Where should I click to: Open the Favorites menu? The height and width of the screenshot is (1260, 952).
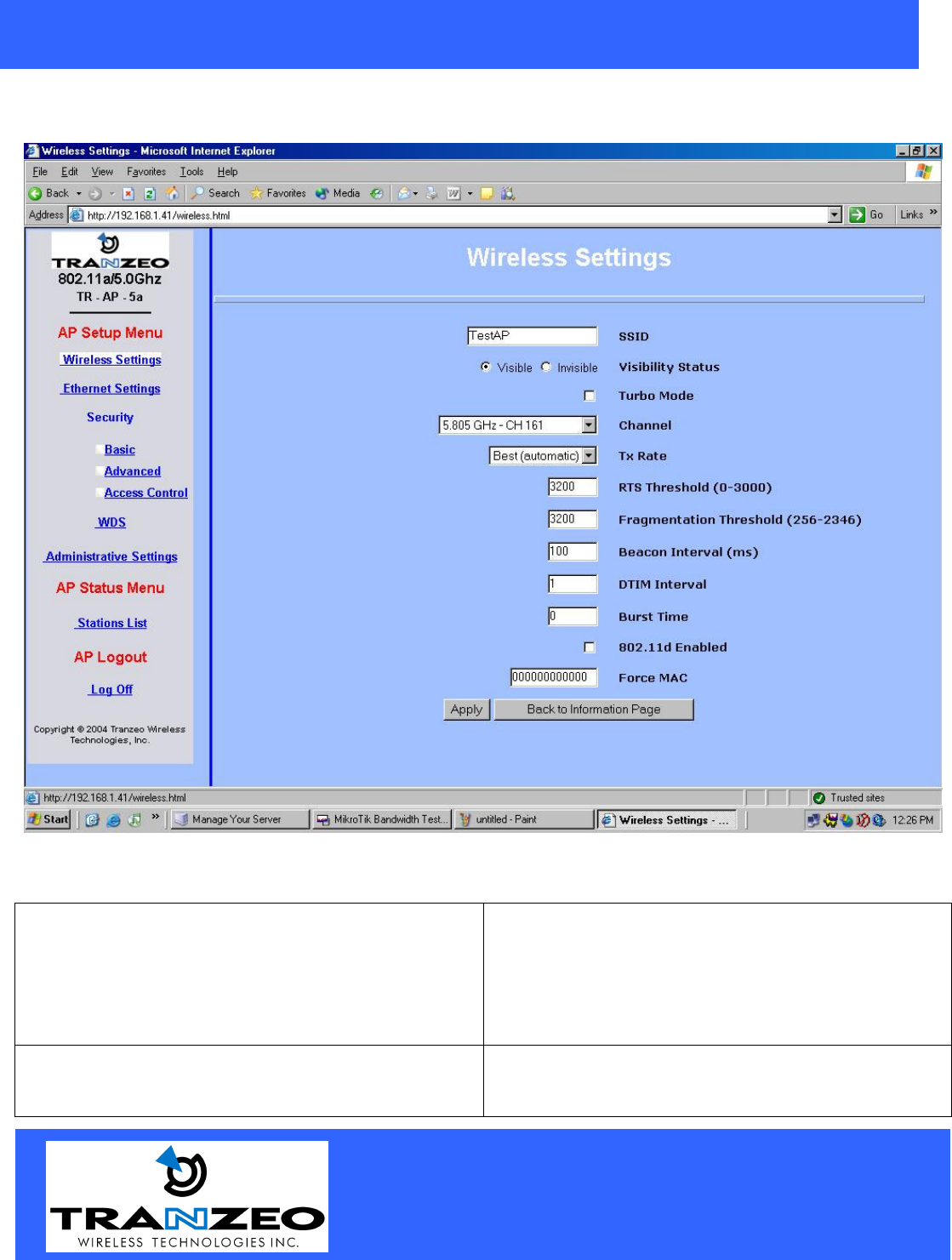(x=146, y=172)
